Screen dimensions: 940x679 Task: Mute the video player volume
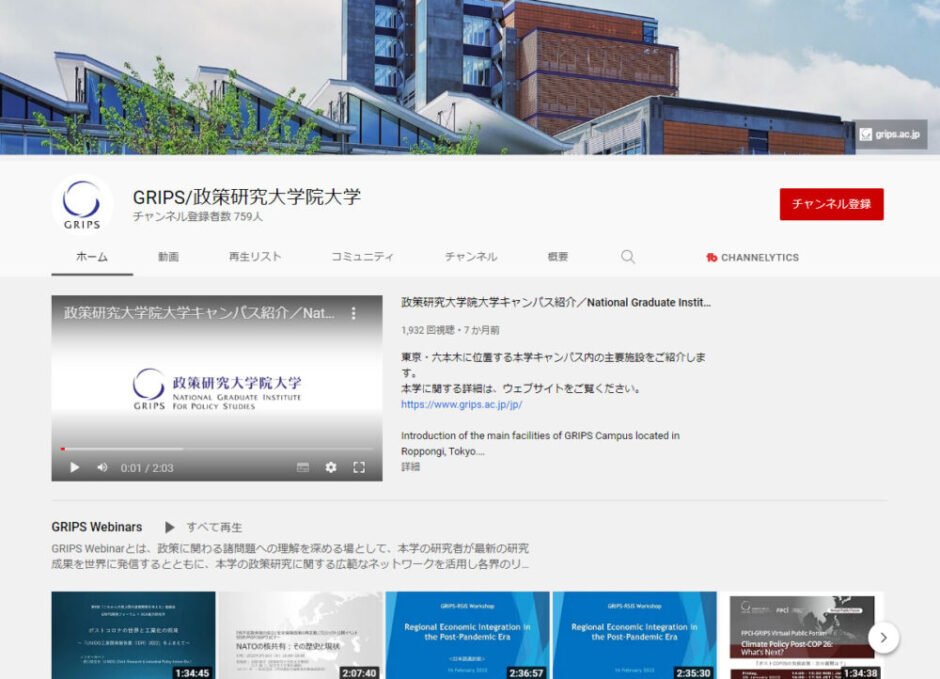tap(102, 467)
